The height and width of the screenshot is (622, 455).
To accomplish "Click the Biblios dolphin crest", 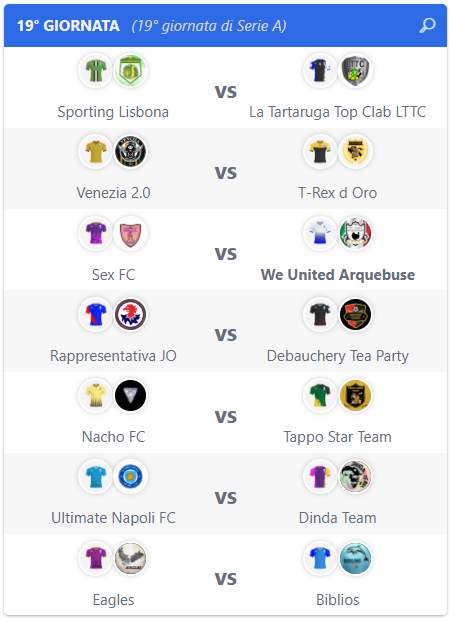I will point(355,558).
